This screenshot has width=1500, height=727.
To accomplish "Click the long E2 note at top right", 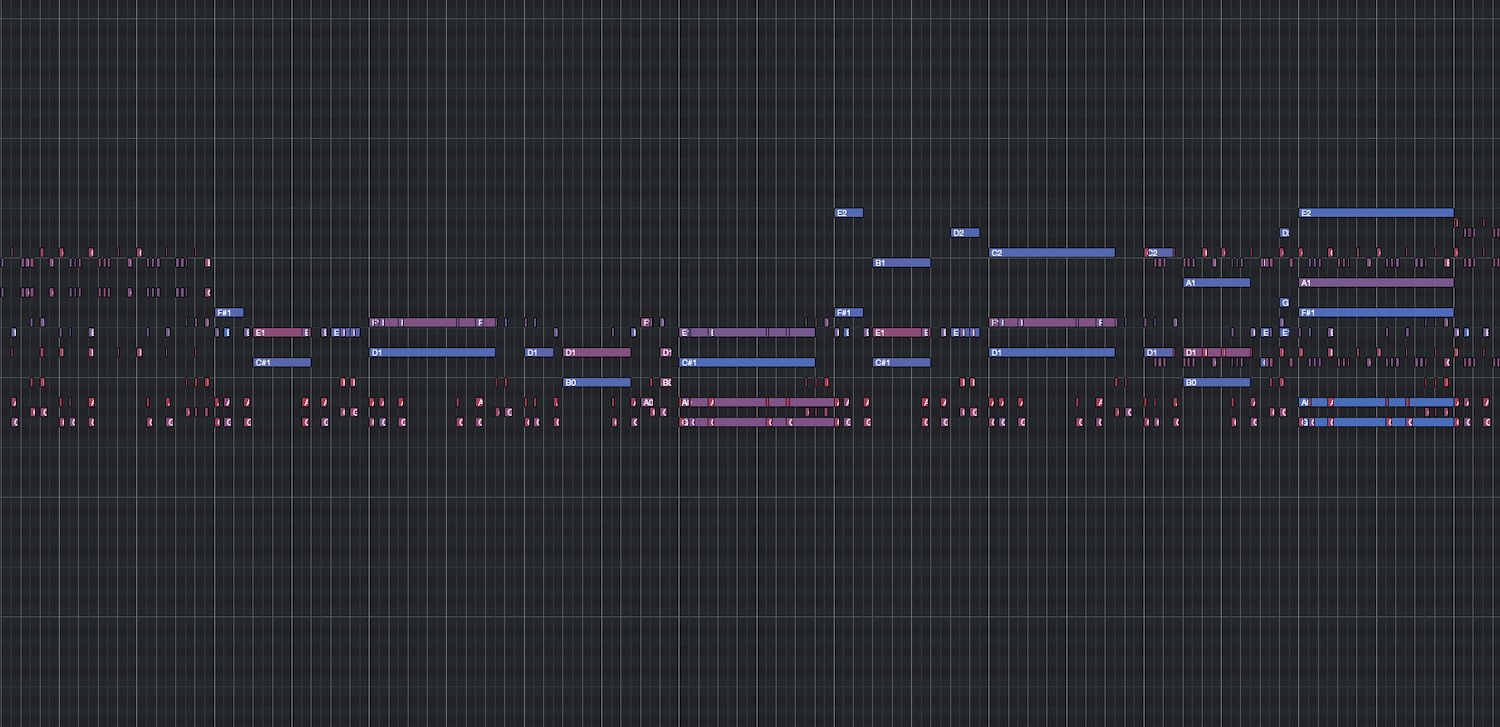I will click(x=1376, y=213).
